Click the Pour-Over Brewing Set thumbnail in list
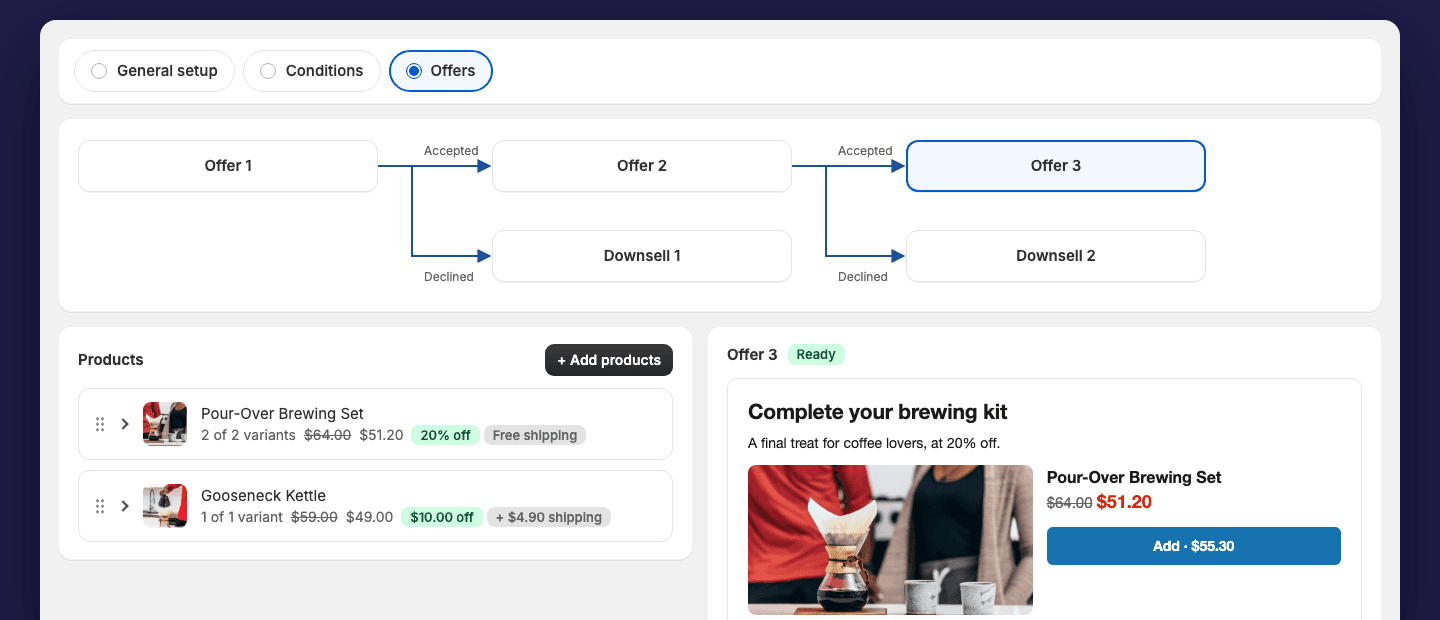The width and height of the screenshot is (1440, 620). (165, 424)
